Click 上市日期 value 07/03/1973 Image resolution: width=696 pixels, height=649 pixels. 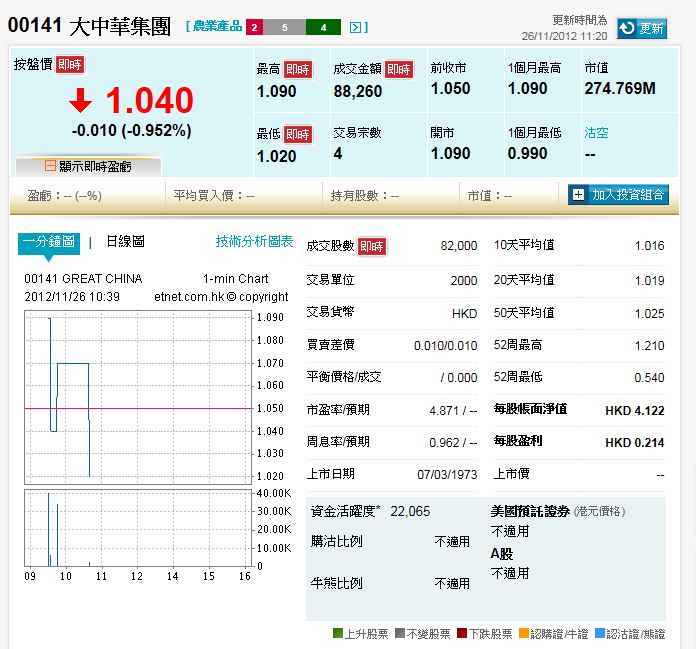tap(447, 475)
